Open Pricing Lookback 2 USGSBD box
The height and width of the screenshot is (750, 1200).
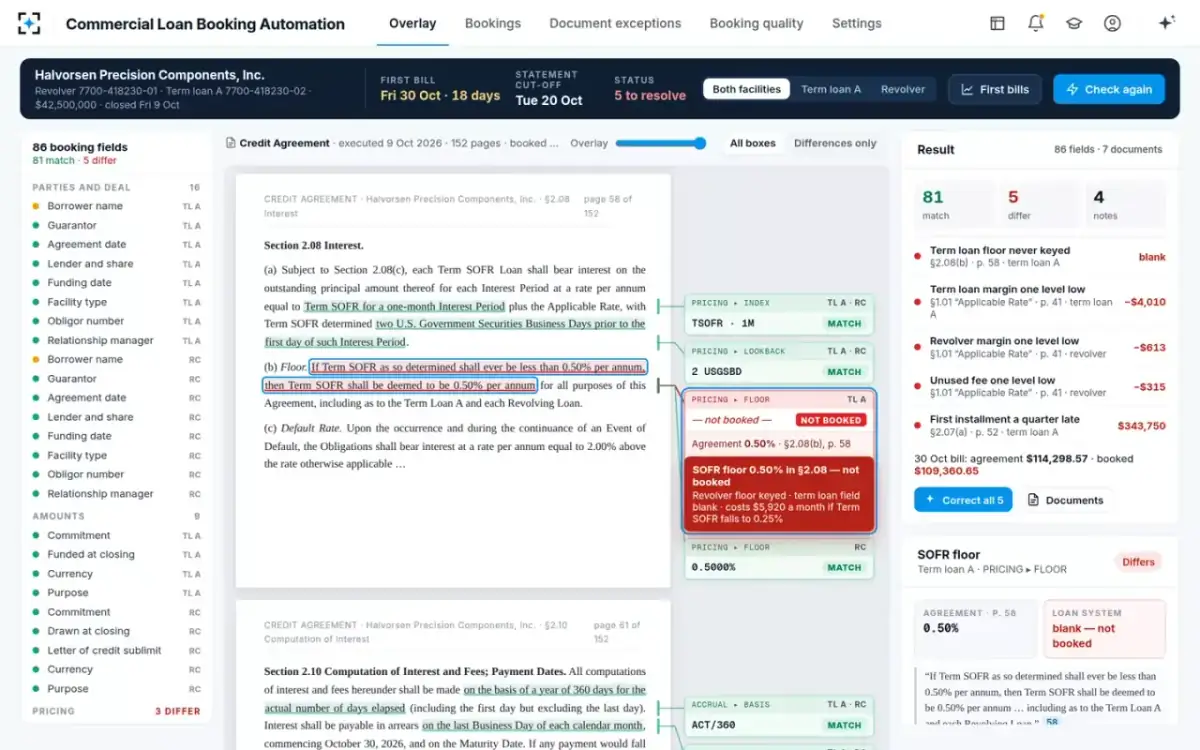pos(779,362)
